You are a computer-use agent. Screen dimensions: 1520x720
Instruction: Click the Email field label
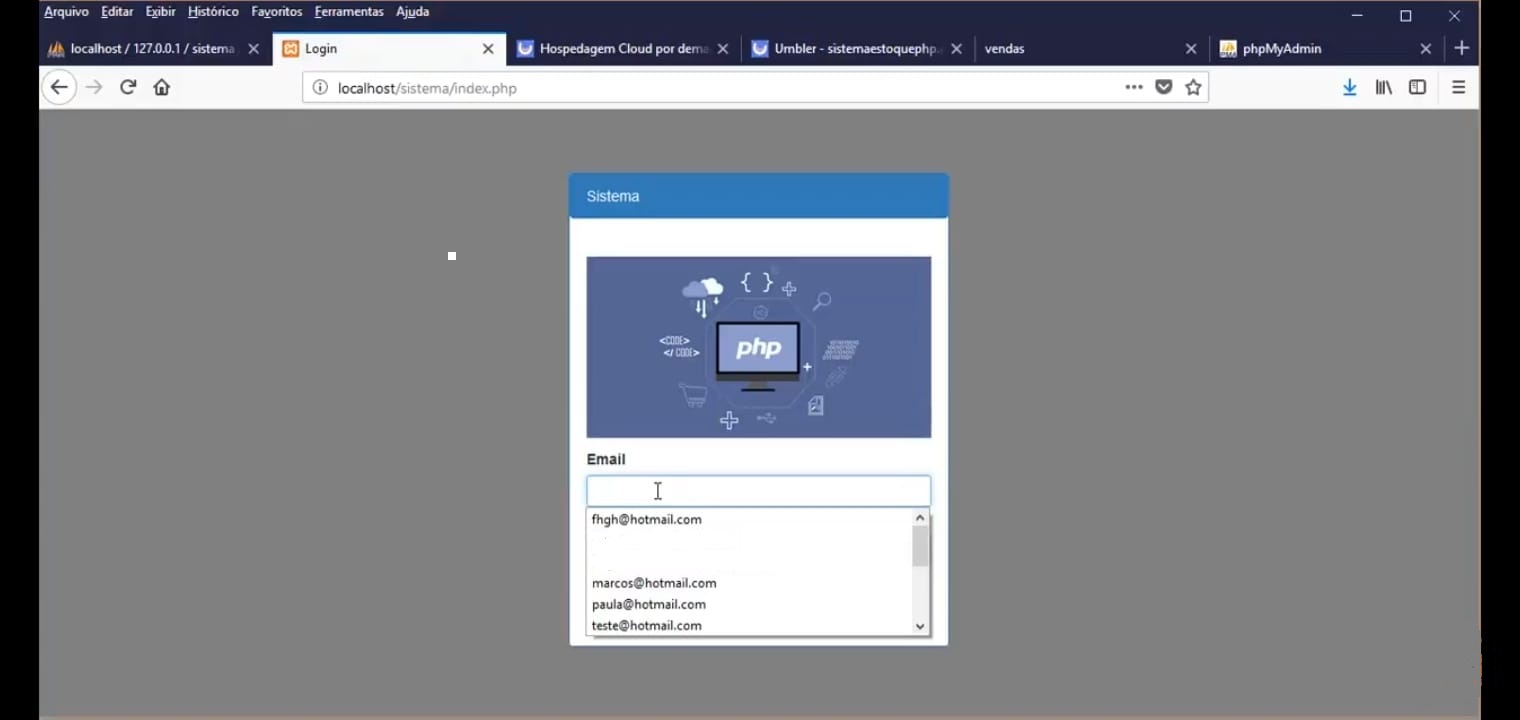[x=606, y=459]
